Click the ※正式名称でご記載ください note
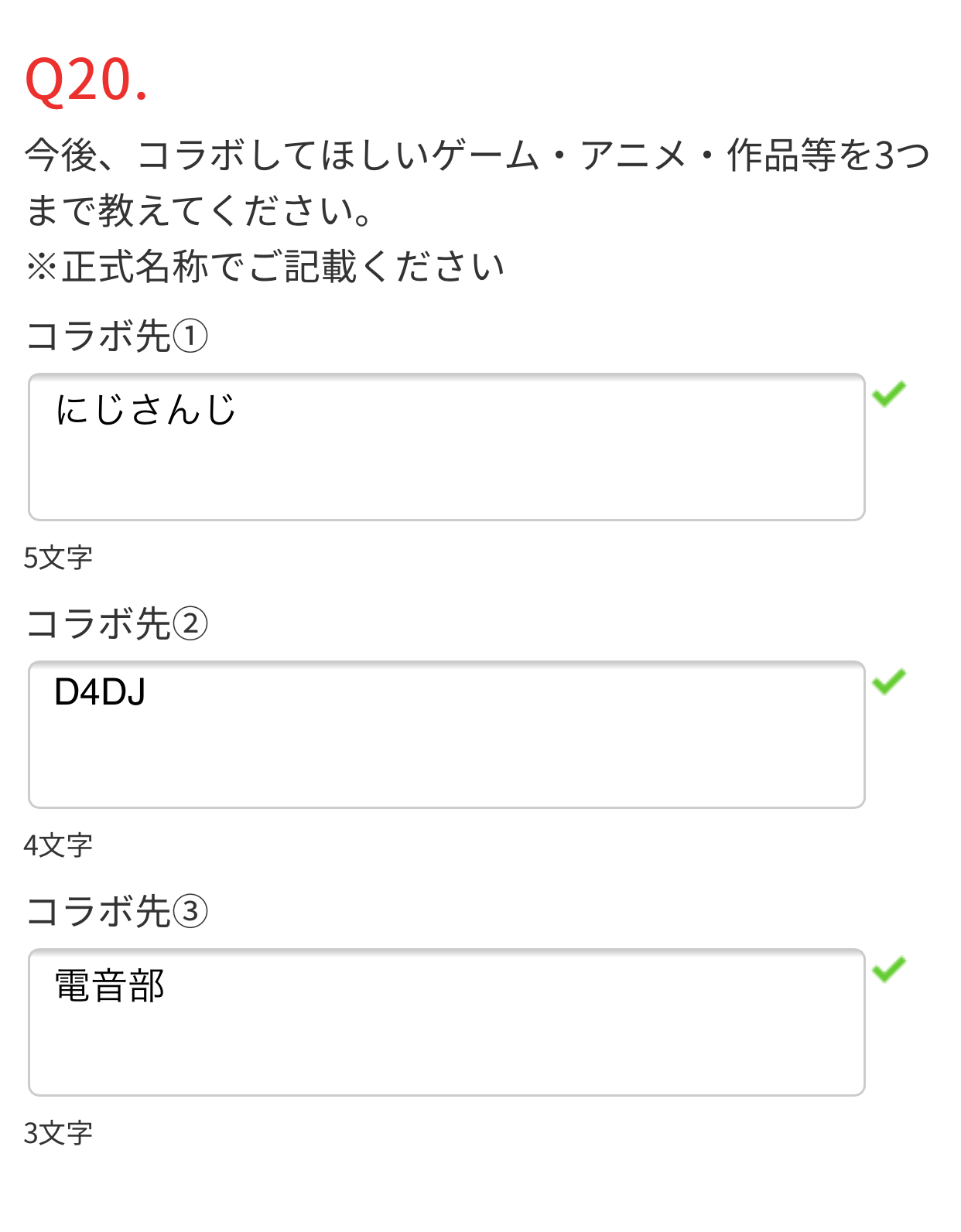Screen dimensions: 961x1232 (265, 267)
